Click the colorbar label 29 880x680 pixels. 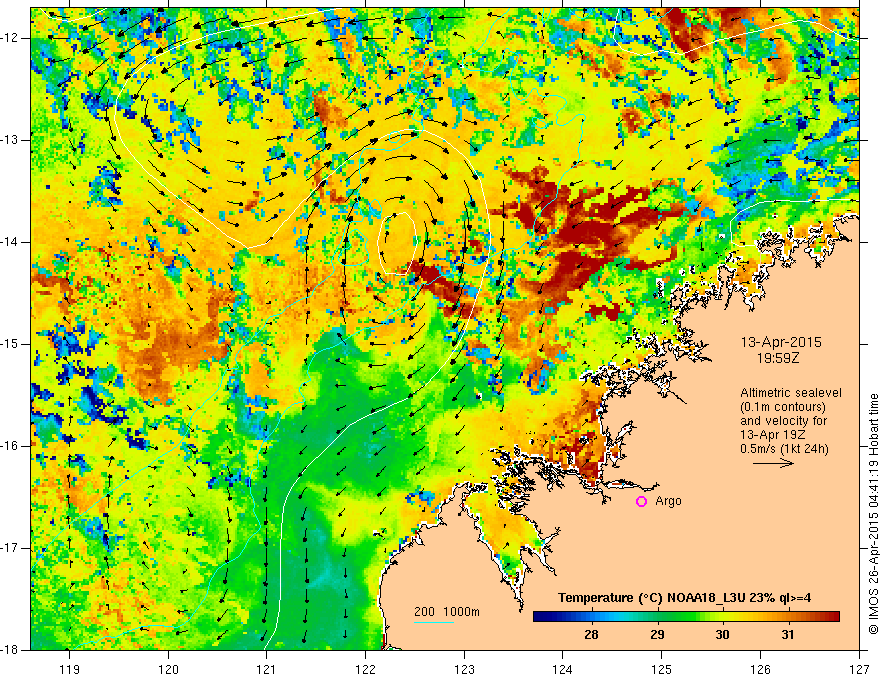(657, 635)
